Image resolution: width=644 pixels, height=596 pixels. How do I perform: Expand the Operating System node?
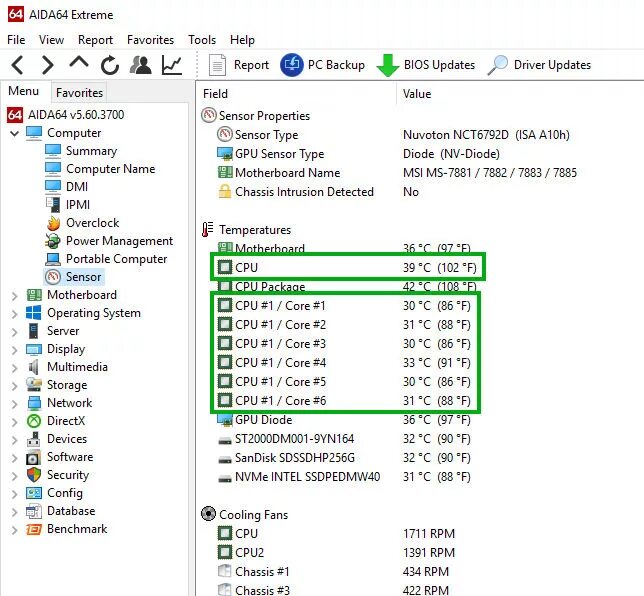14,314
